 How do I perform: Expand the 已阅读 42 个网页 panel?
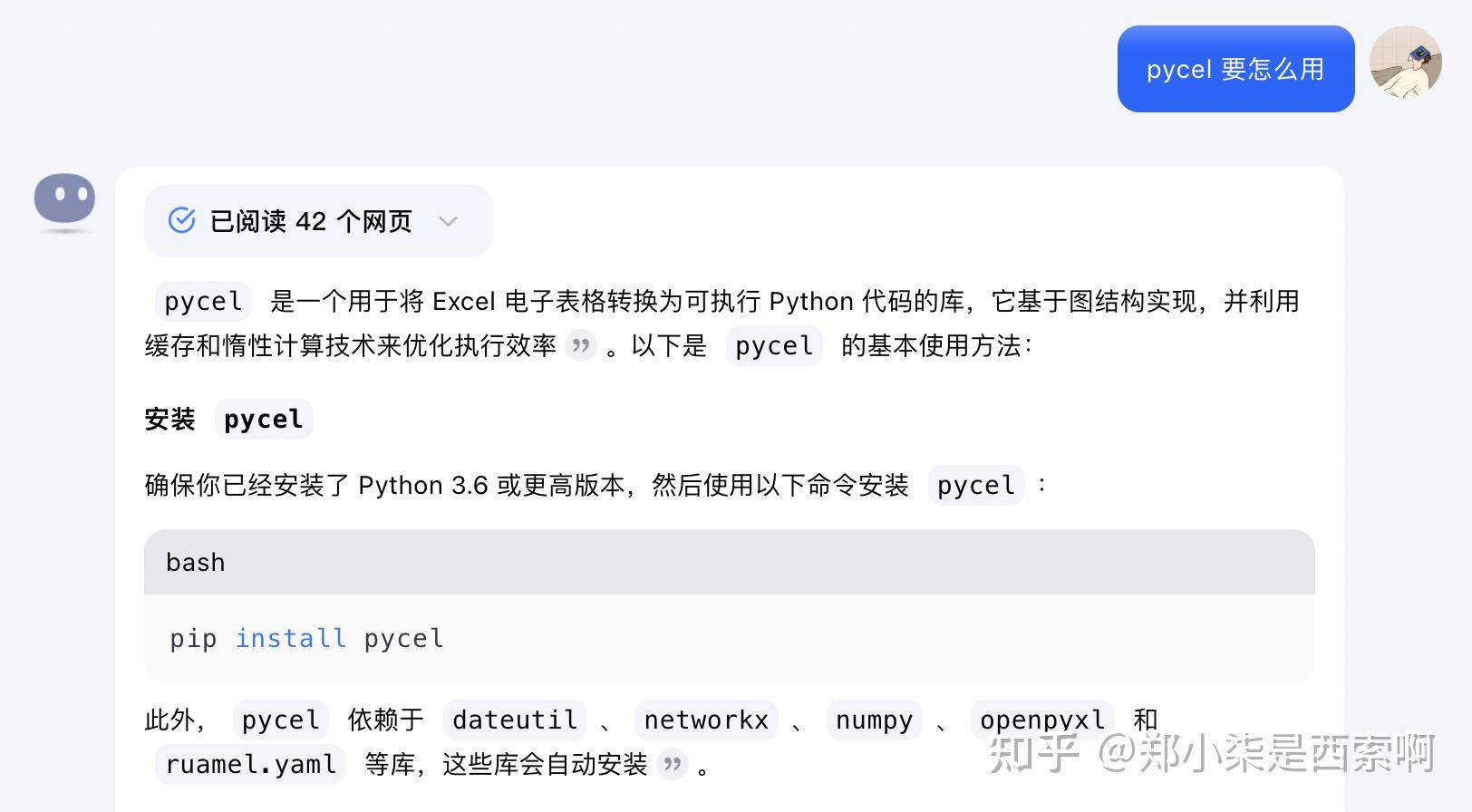point(317,220)
